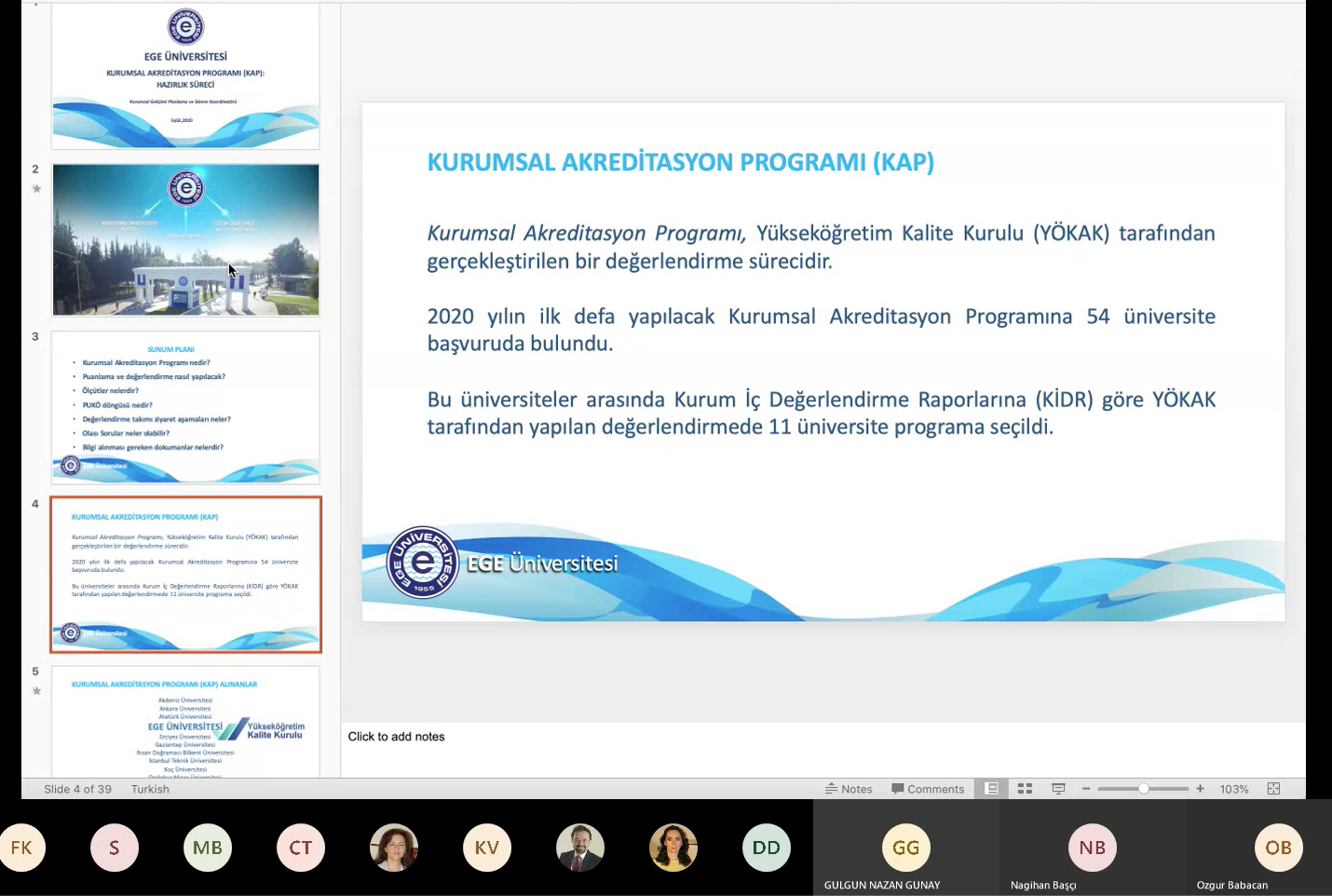Click the animation star under slide 5
This screenshot has width=1332, height=896.
[x=36, y=690]
